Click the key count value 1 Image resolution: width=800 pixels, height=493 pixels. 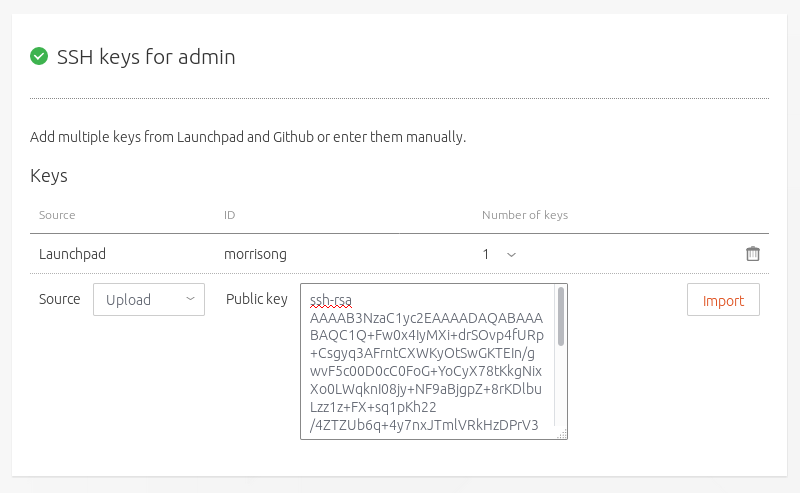(486, 255)
